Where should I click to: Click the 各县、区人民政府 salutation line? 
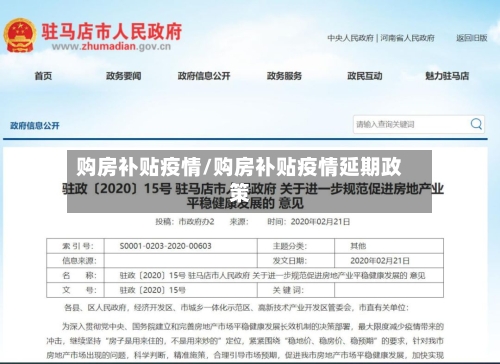pyautogui.click(x=236, y=307)
